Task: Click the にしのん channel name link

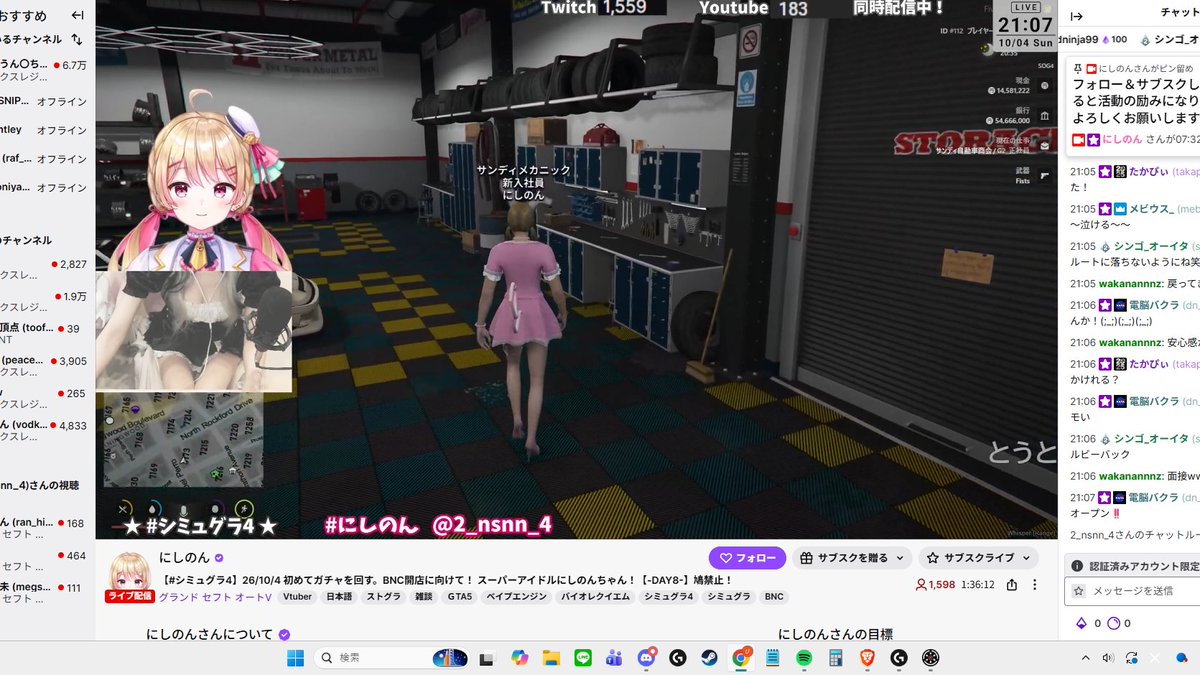Action: pos(184,558)
